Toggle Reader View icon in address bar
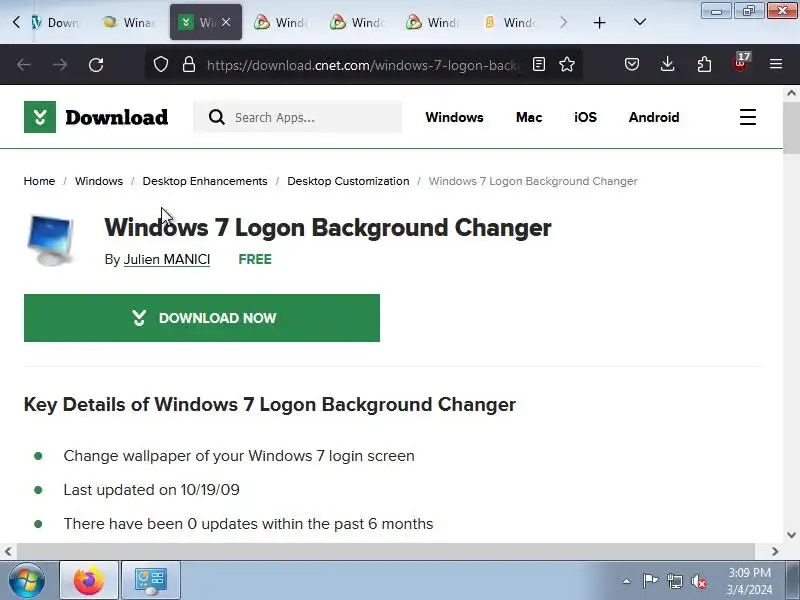Image resolution: width=800 pixels, height=600 pixels. 539,64
